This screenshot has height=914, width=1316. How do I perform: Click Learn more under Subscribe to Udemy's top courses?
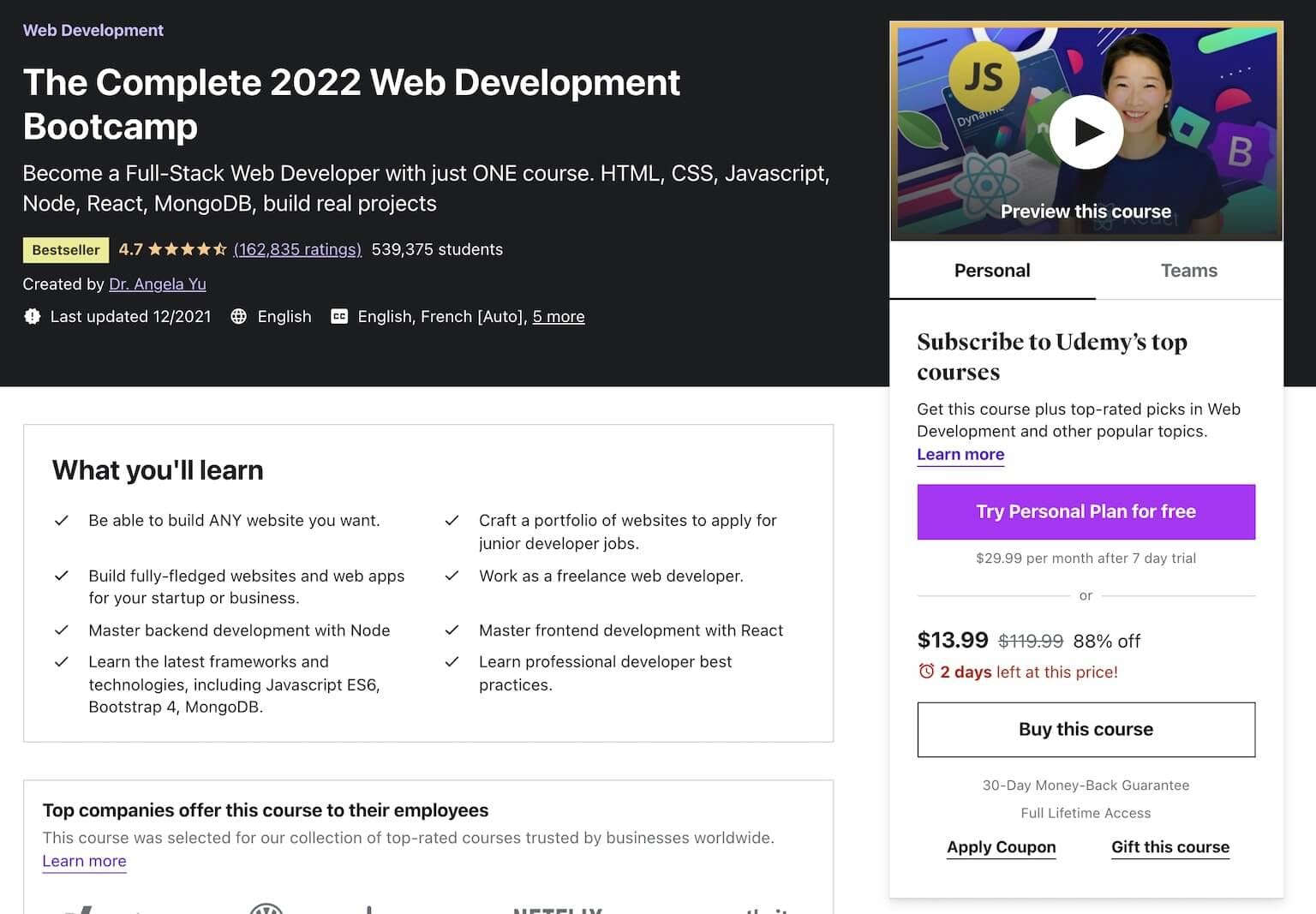[960, 454]
